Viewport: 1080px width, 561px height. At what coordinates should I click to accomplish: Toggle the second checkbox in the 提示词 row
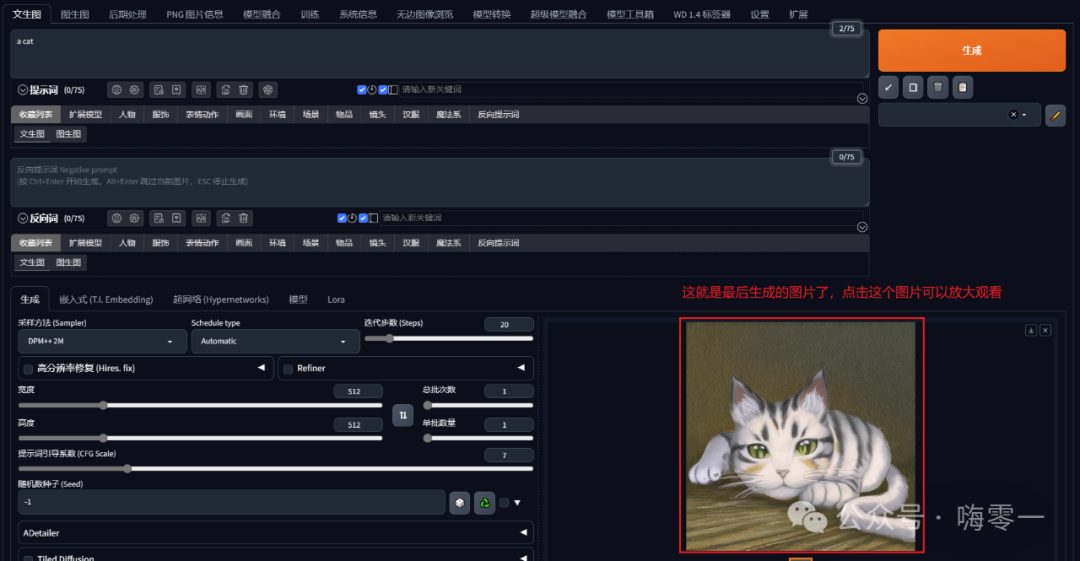click(x=382, y=90)
